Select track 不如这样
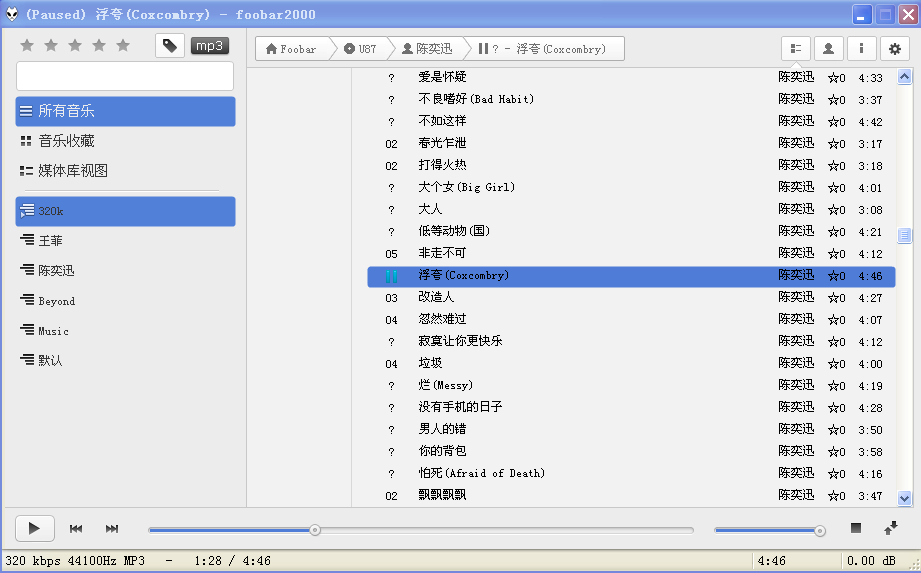This screenshot has height=573, width=921. pos(631,122)
